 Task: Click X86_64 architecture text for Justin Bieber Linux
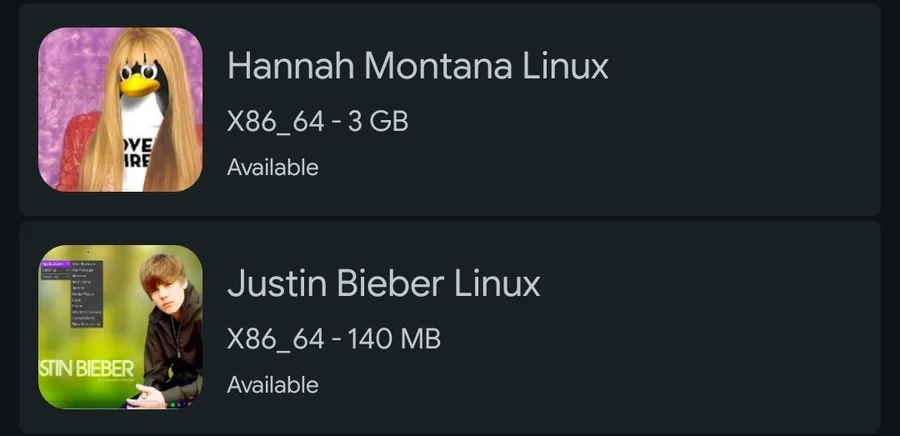[276, 339]
